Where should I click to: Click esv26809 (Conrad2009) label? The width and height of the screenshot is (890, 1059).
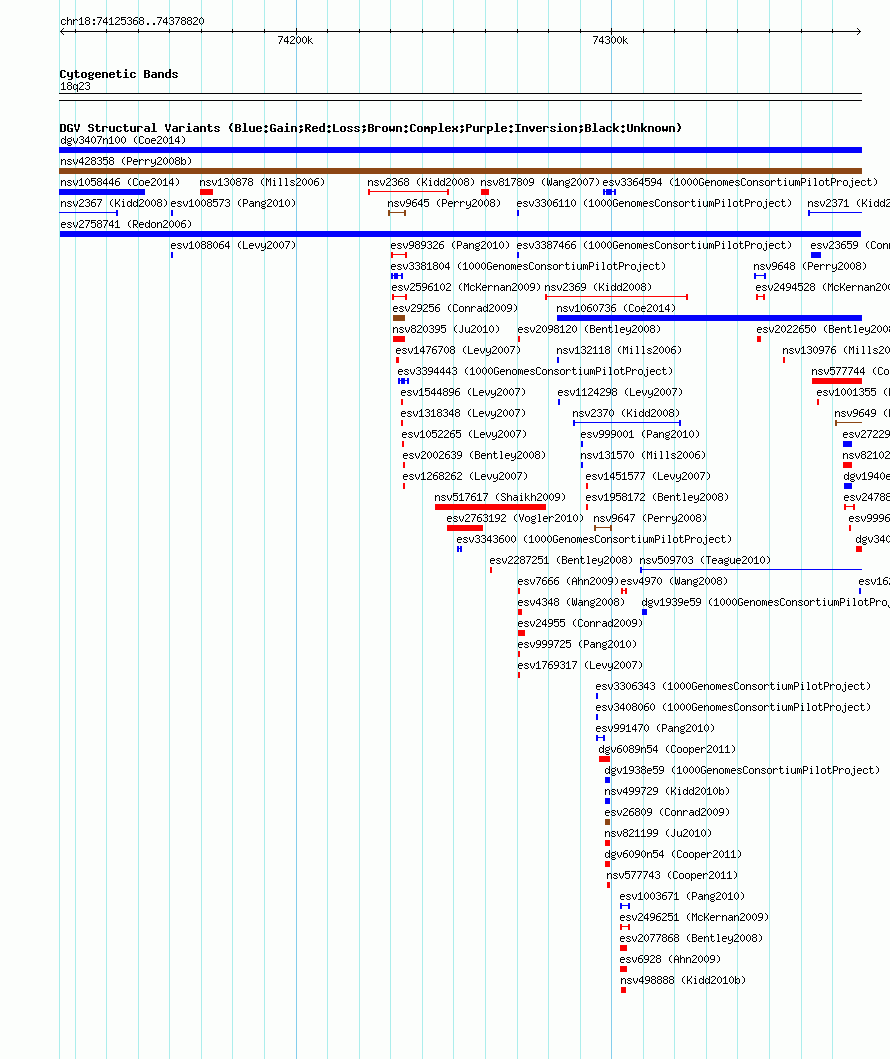[667, 812]
